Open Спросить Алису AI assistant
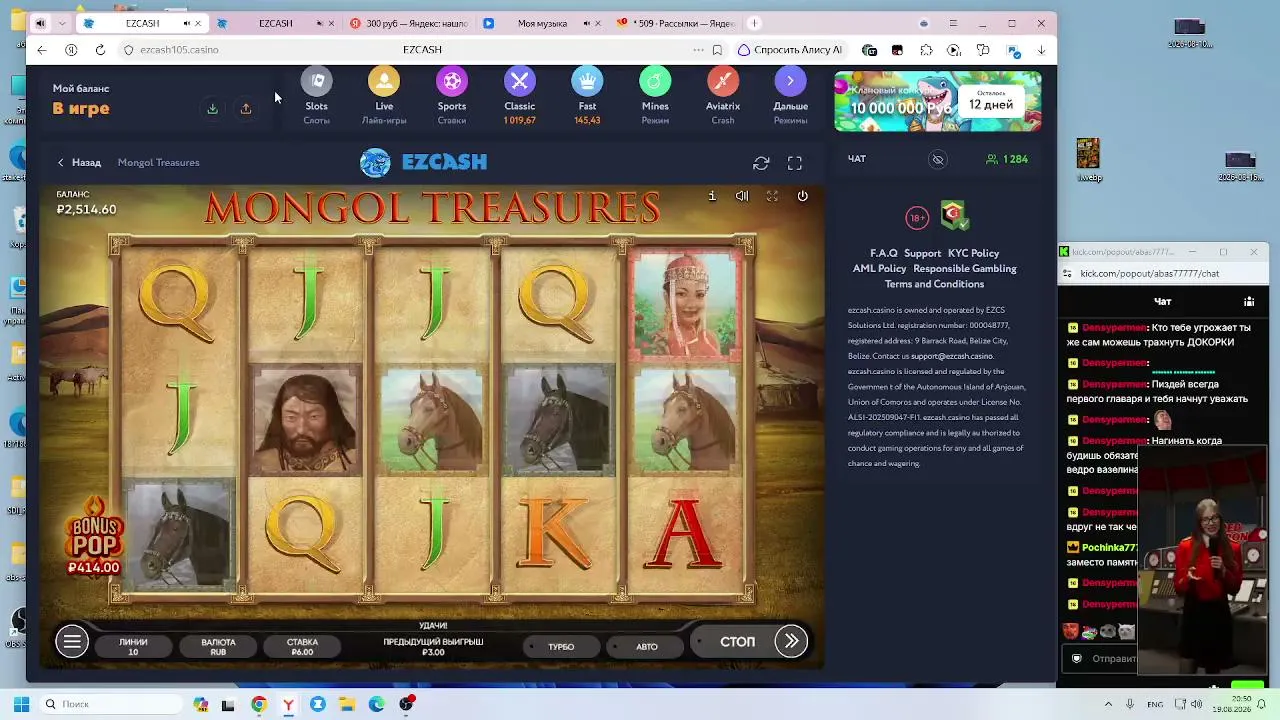Image resolution: width=1280 pixels, height=720 pixels. coord(790,50)
